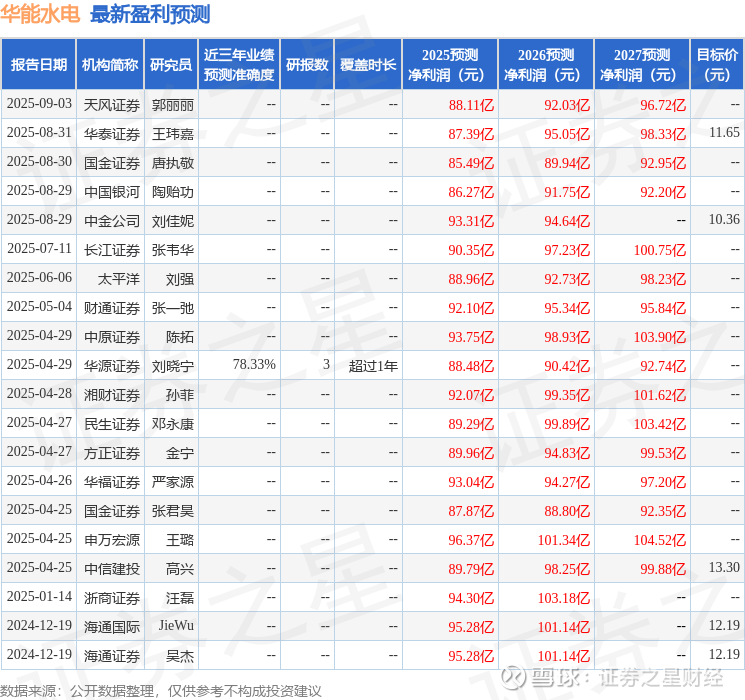Select 99.35亿 in 湘财证券 row

tap(567, 395)
